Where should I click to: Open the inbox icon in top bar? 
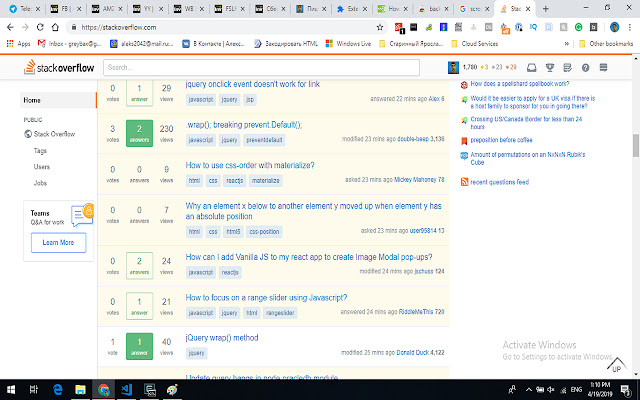tap(531, 67)
